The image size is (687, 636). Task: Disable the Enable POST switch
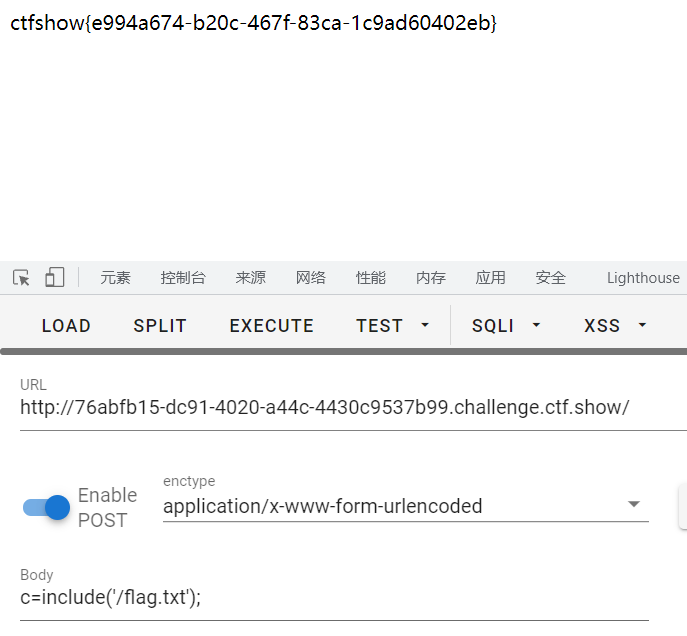(46, 507)
